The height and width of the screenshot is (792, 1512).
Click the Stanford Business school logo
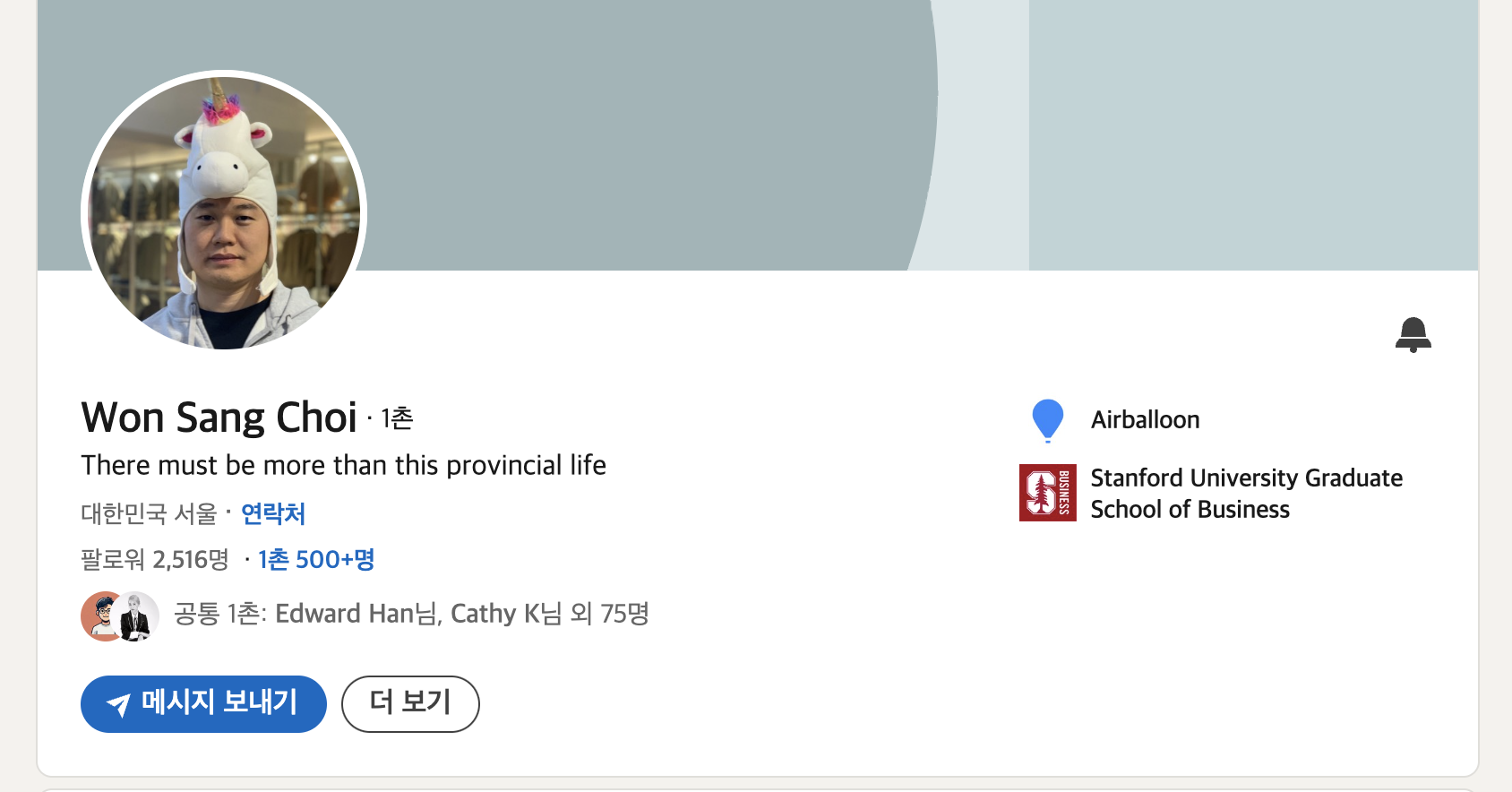tap(1047, 493)
